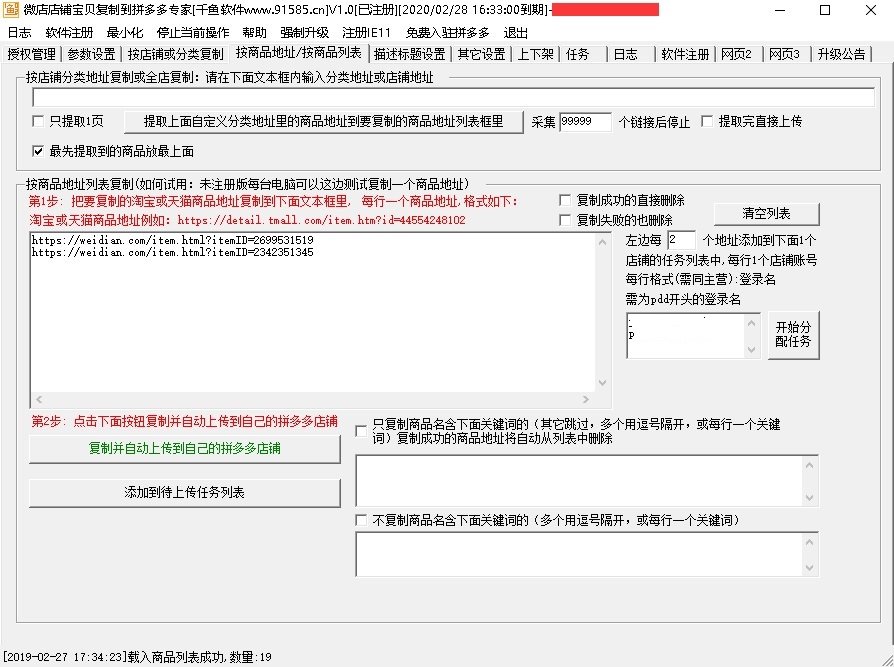Viewport: 894px width, 667px height.
Task: Click the include-keywords text area
Action: (x=579, y=481)
